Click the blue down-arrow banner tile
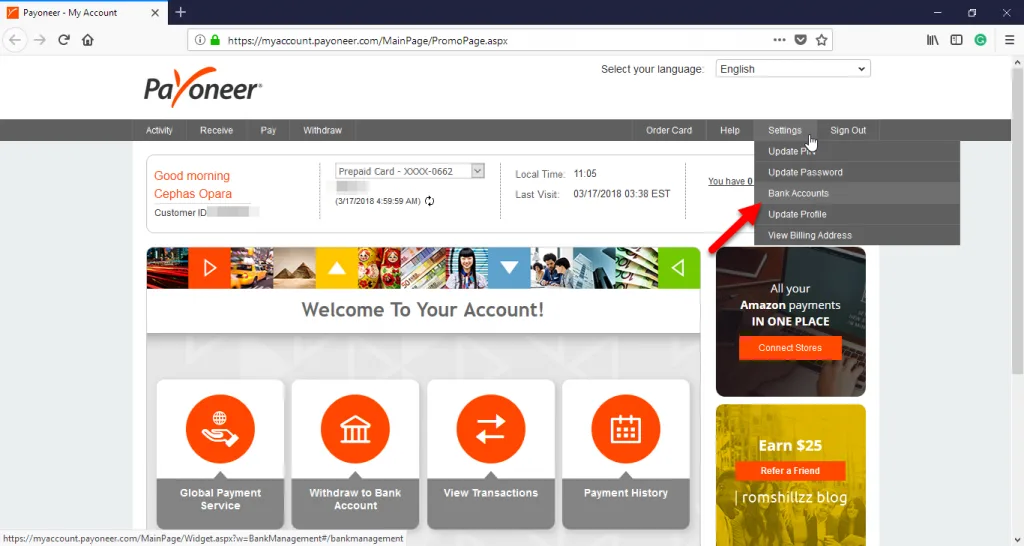This screenshot has width=1024, height=546. [x=509, y=268]
